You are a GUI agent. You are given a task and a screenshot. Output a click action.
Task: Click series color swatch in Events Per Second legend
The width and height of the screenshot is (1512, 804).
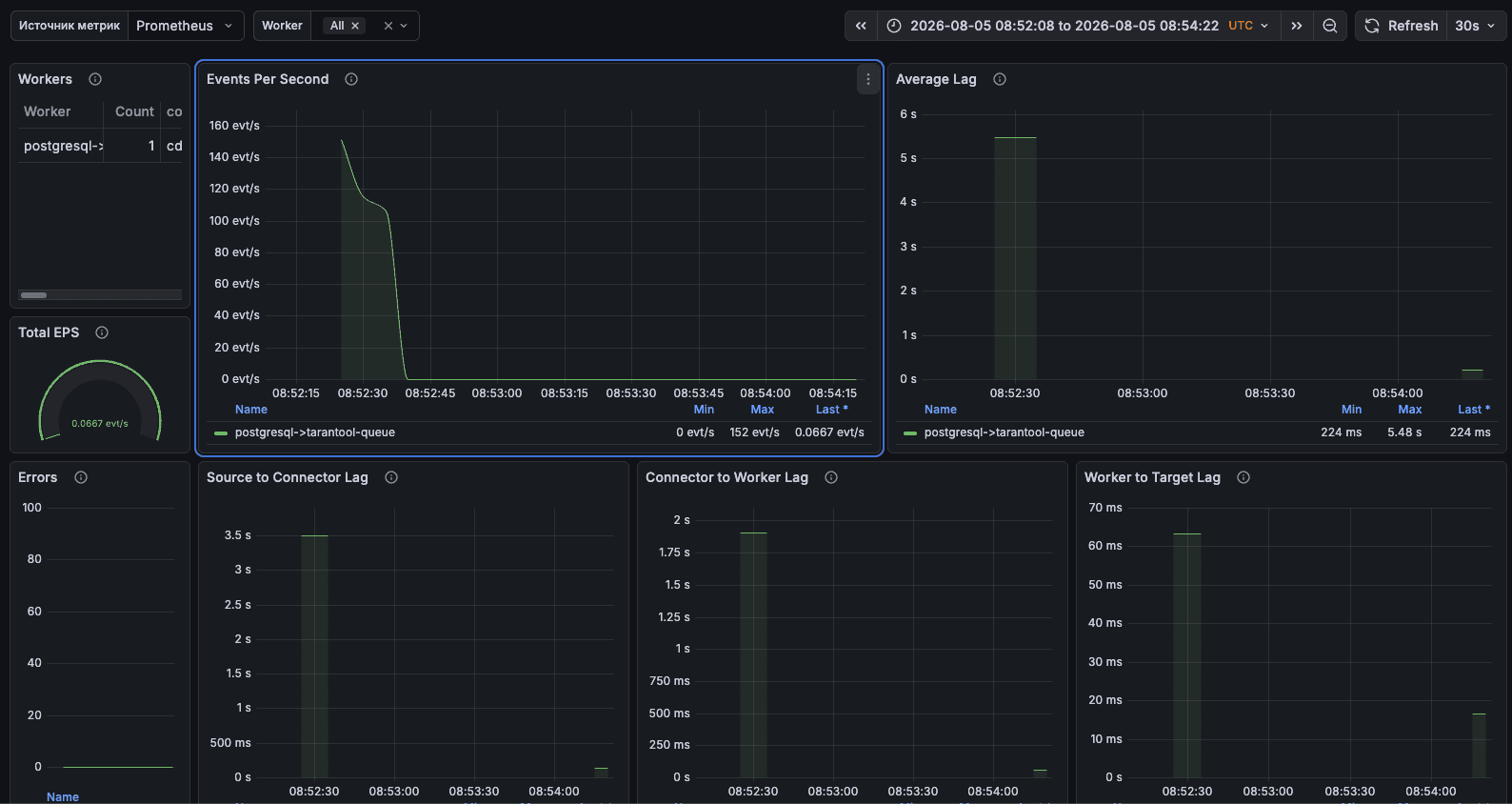click(221, 432)
